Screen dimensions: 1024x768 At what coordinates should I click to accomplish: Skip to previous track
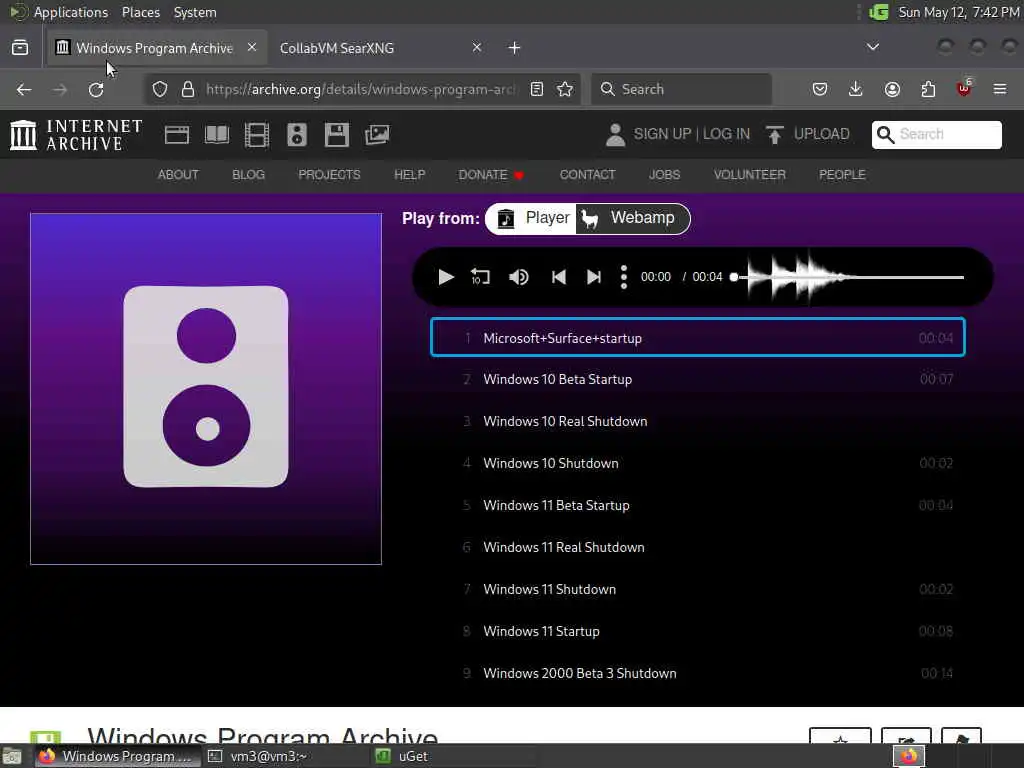click(x=558, y=277)
